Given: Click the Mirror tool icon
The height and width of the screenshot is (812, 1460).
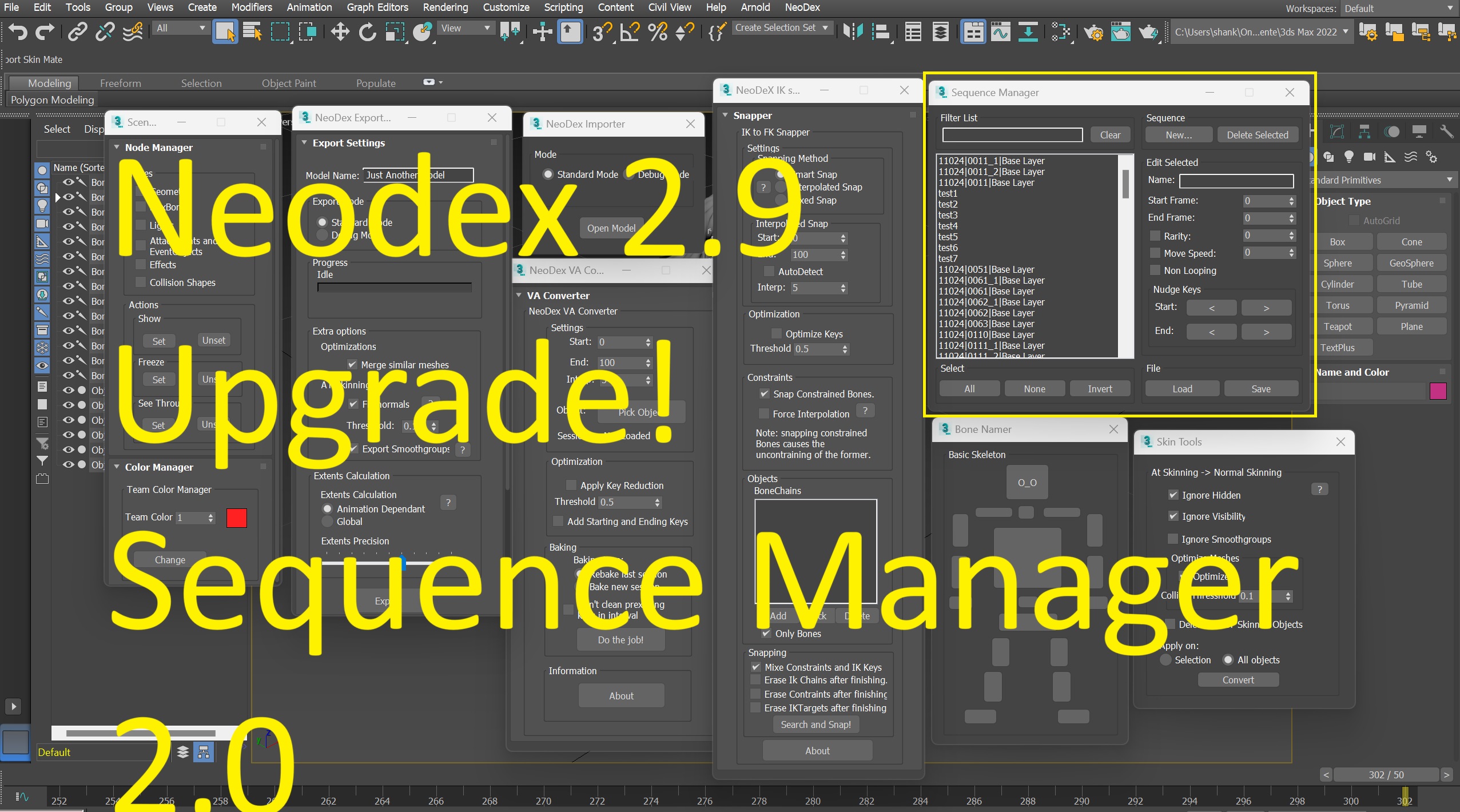Looking at the screenshot, I should [x=853, y=31].
